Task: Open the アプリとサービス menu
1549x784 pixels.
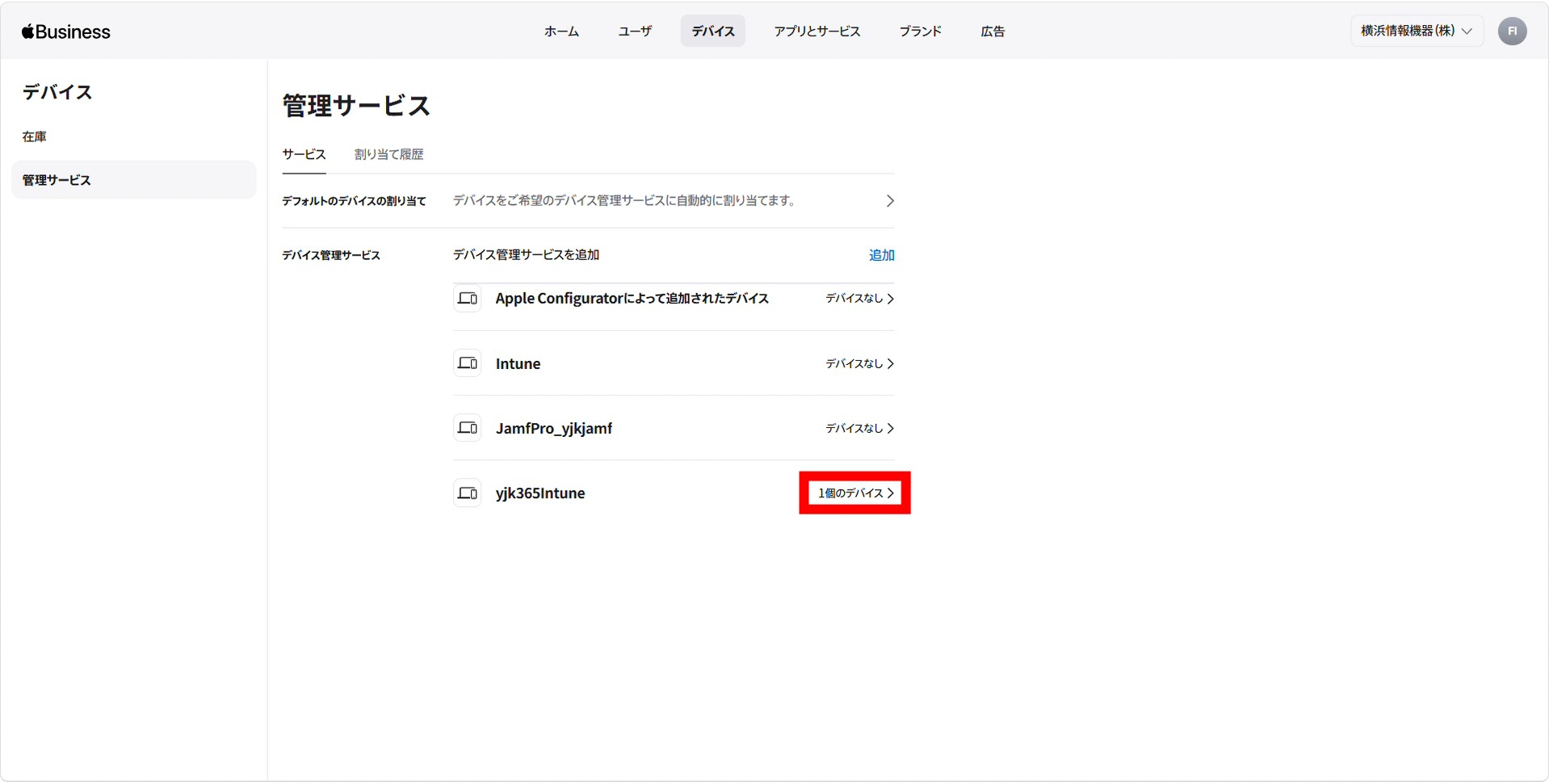Action: click(817, 31)
